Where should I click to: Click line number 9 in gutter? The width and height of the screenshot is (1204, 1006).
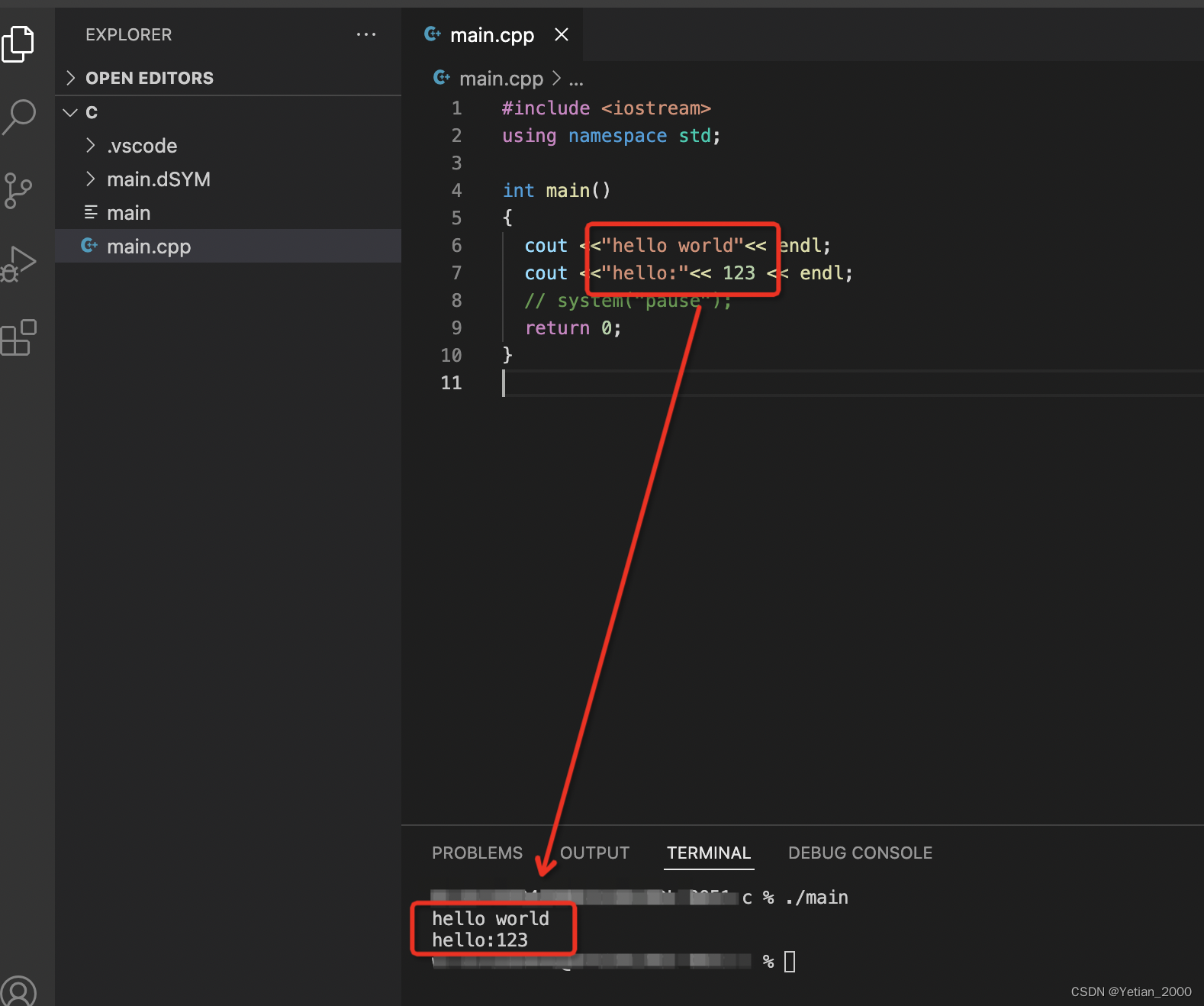pos(456,327)
